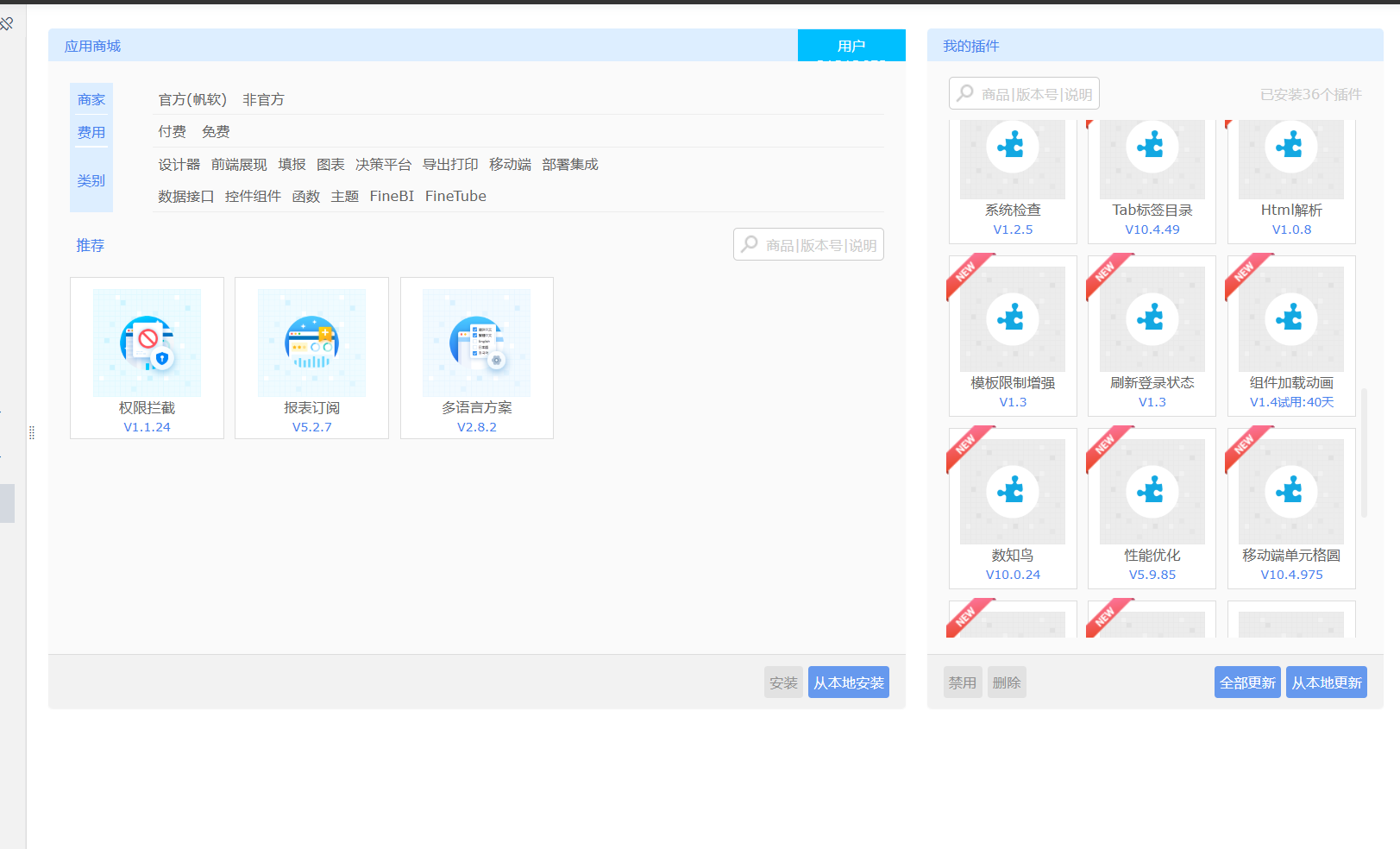Click the 我的插件 panel title
The width and height of the screenshot is (1400, 849).
tap(970, 47)
